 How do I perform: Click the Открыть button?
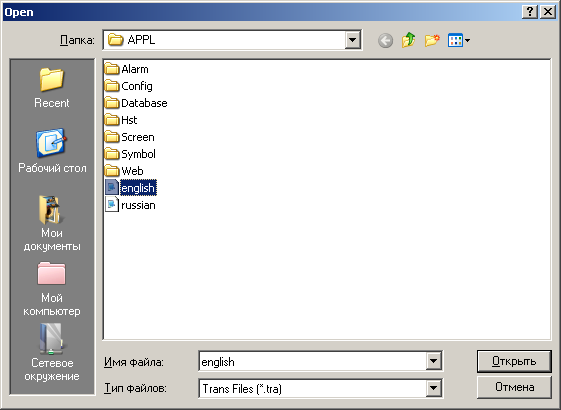[x=514, y=361]
